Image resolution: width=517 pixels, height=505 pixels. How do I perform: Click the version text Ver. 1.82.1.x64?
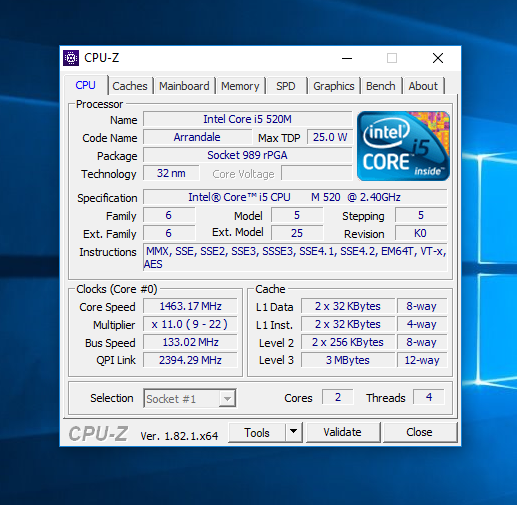[x=179, y=436]
